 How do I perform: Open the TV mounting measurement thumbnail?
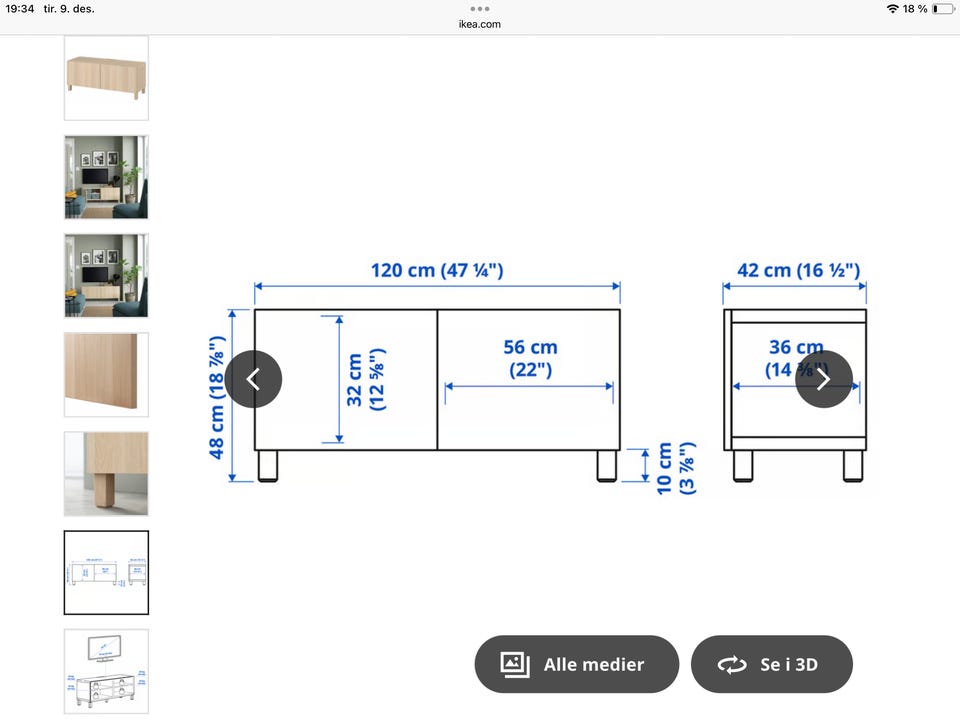click(107, 671)
